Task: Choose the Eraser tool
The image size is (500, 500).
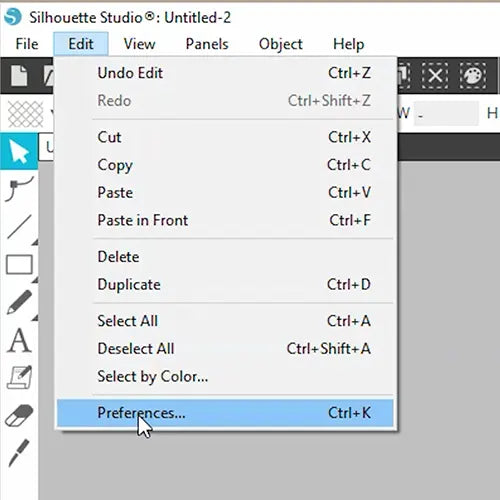Action: [19, 415]
